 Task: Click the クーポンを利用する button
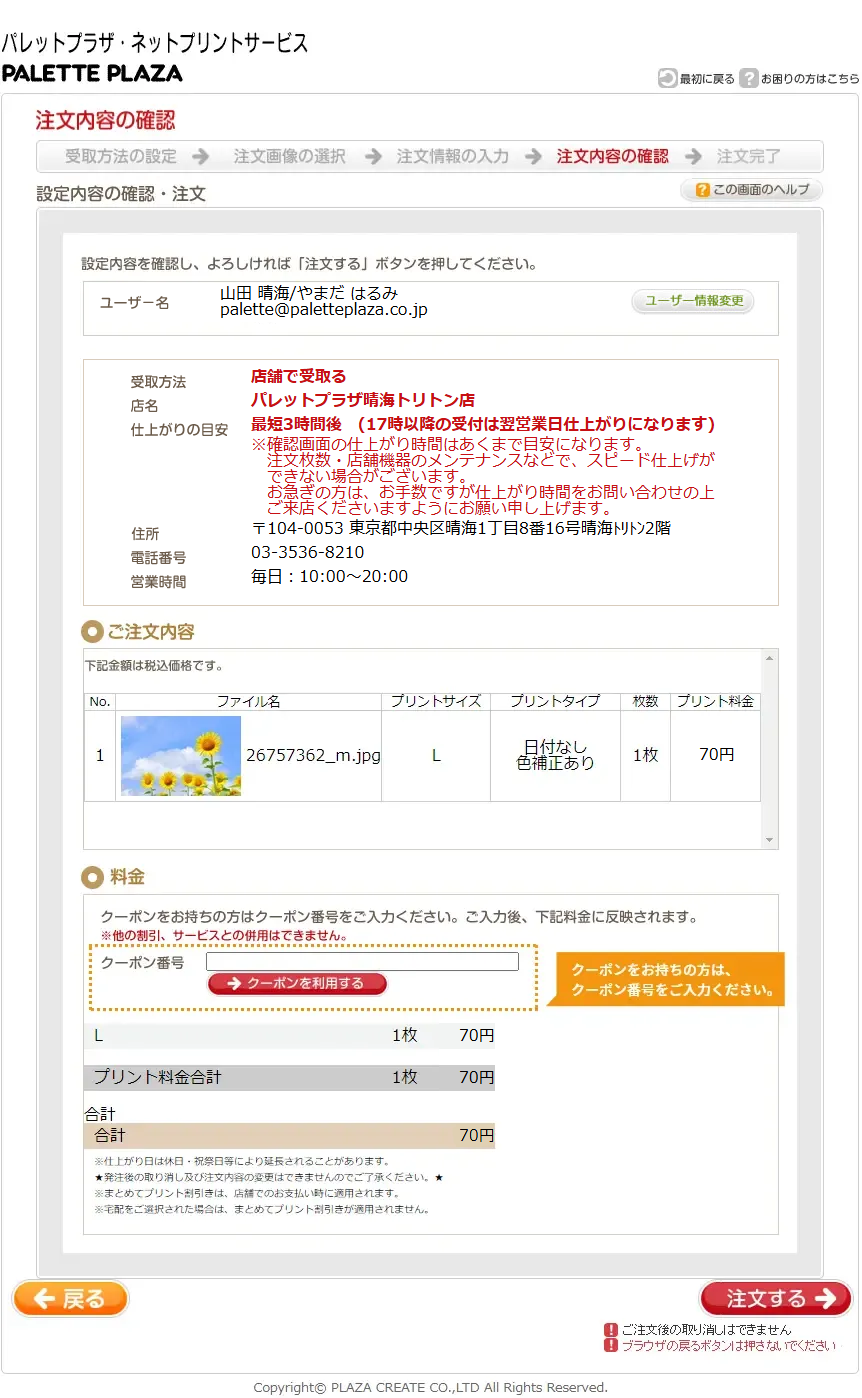297,984
